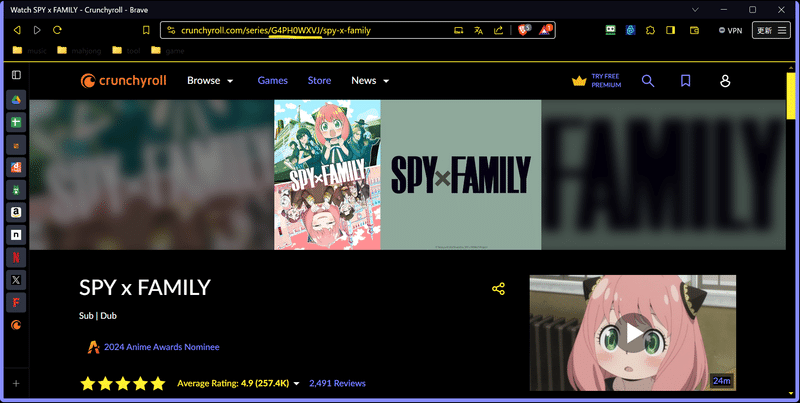Viewport: 800px width, 403px height.
Task: Open the green figure sidebar shortcut
Action: (x=16, y=190)
